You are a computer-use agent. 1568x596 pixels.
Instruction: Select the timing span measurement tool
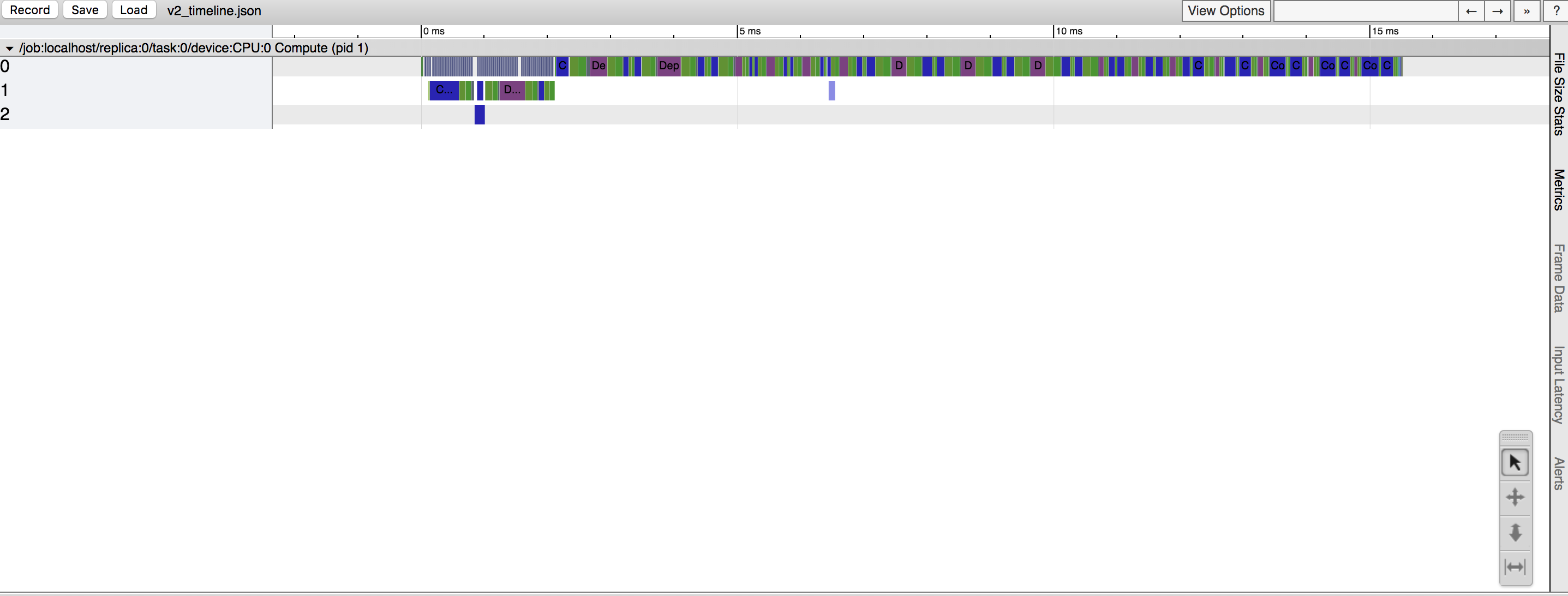[1515, 566]
